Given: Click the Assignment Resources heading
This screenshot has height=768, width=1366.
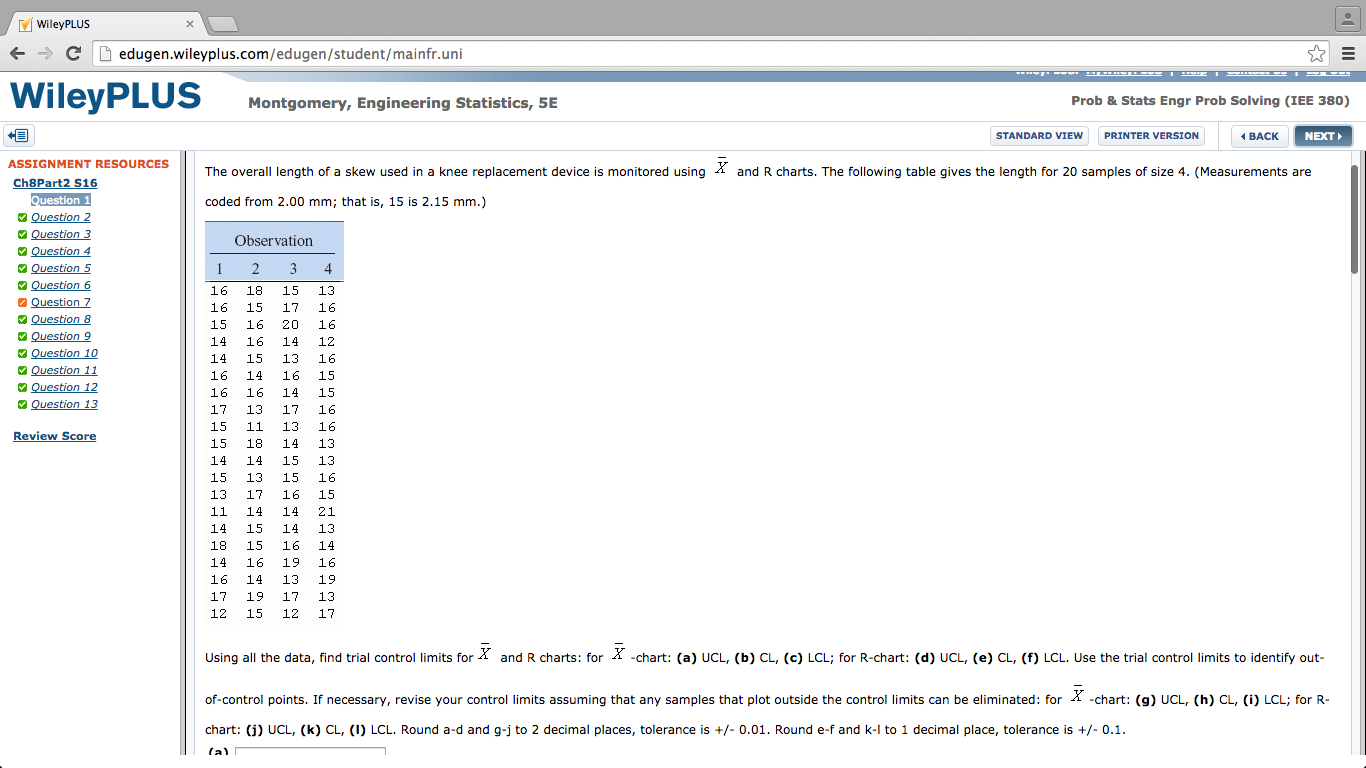Looking at the screenshot, I should click(x=88, y=164).
